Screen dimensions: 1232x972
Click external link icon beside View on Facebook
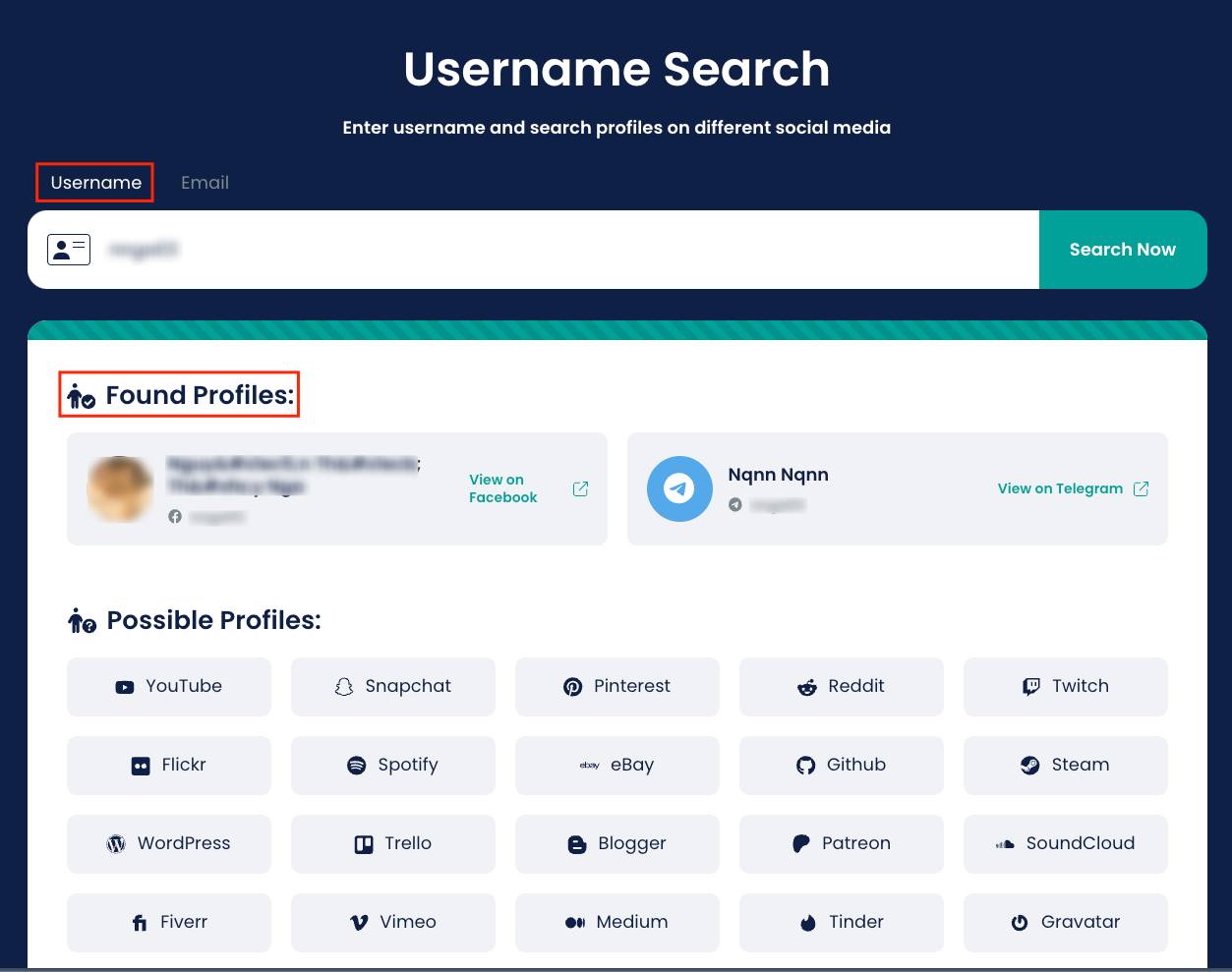(x=580, y=488)
